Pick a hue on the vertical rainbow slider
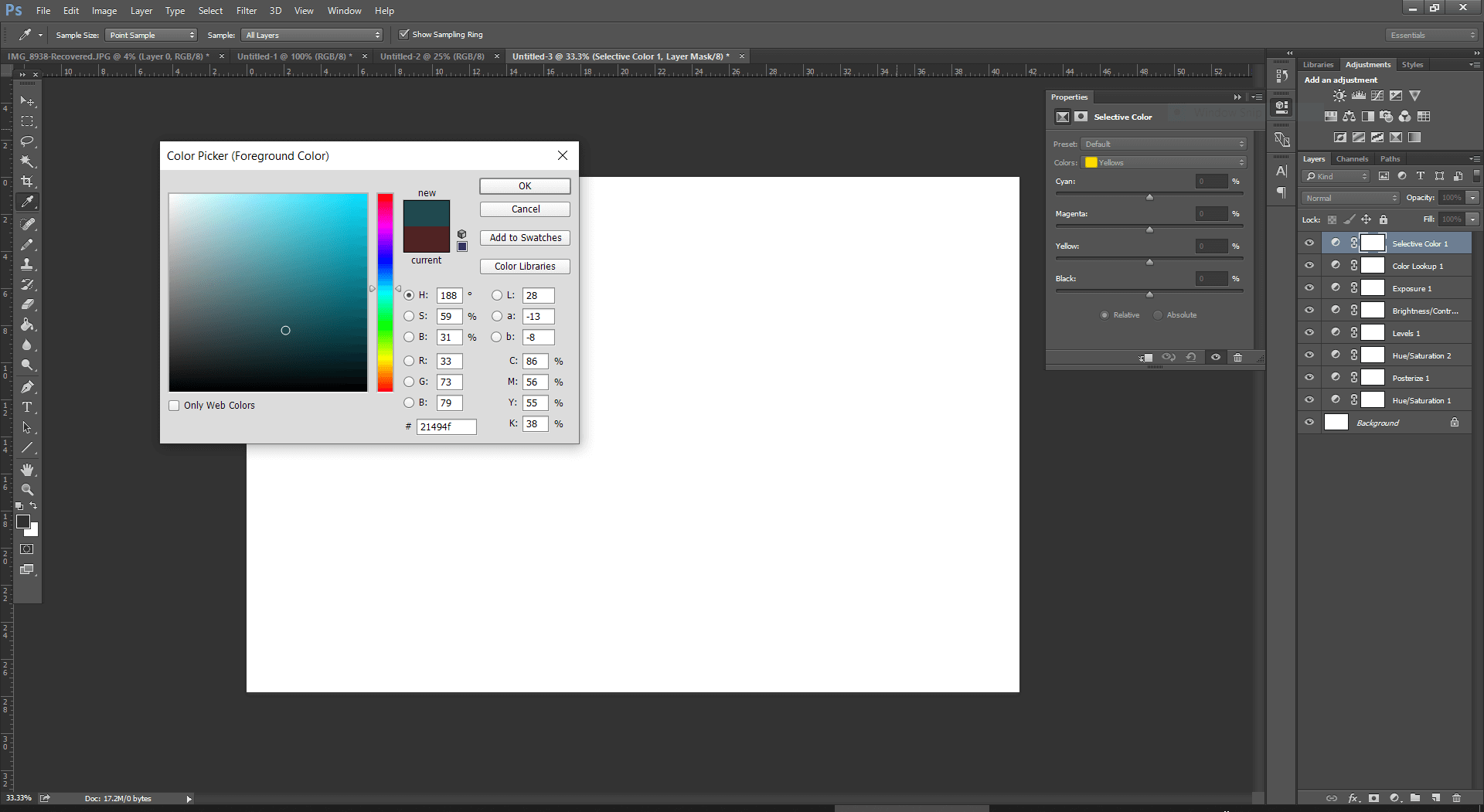Image resolution: width=1484 pixels, height=812 pixels. 385,294
